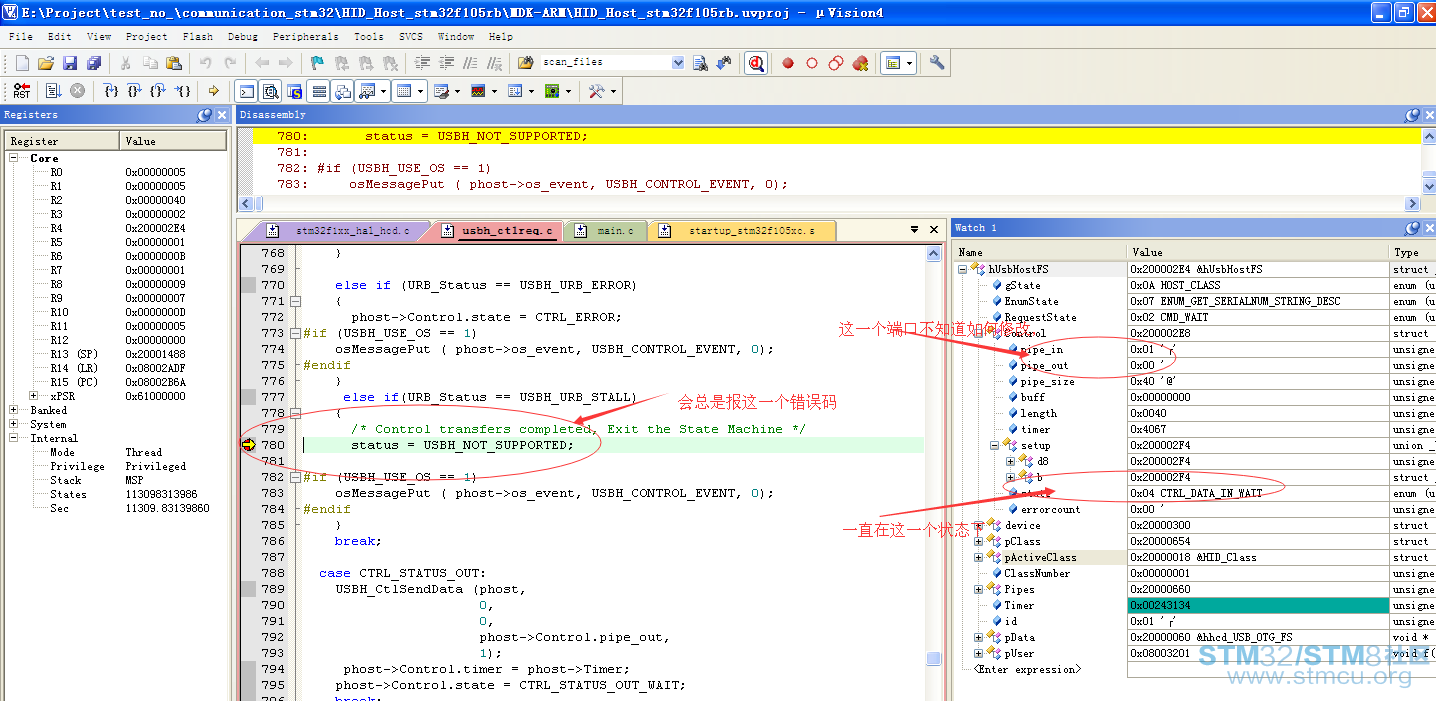Toggle the Registers Window icon
The image size is (1436, 701).
coord(319,91)
